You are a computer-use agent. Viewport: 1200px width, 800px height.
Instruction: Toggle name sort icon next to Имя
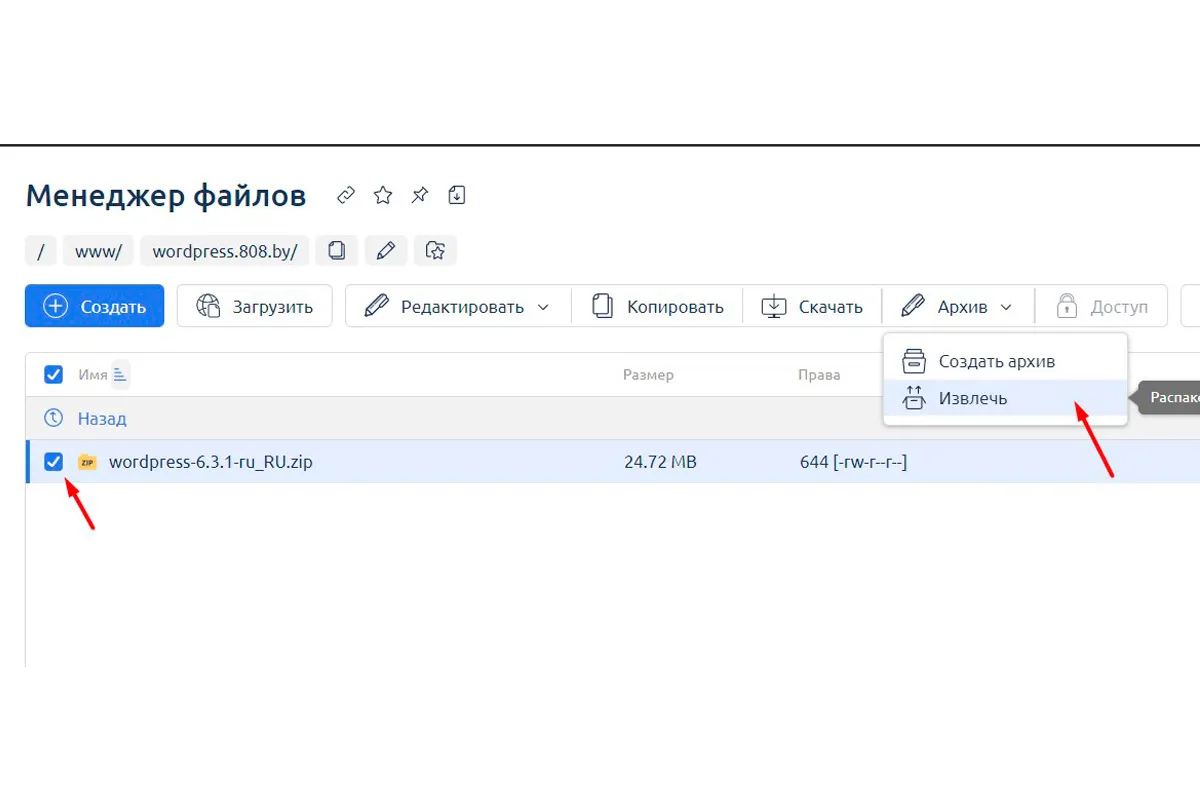click(x=120, y=375)
